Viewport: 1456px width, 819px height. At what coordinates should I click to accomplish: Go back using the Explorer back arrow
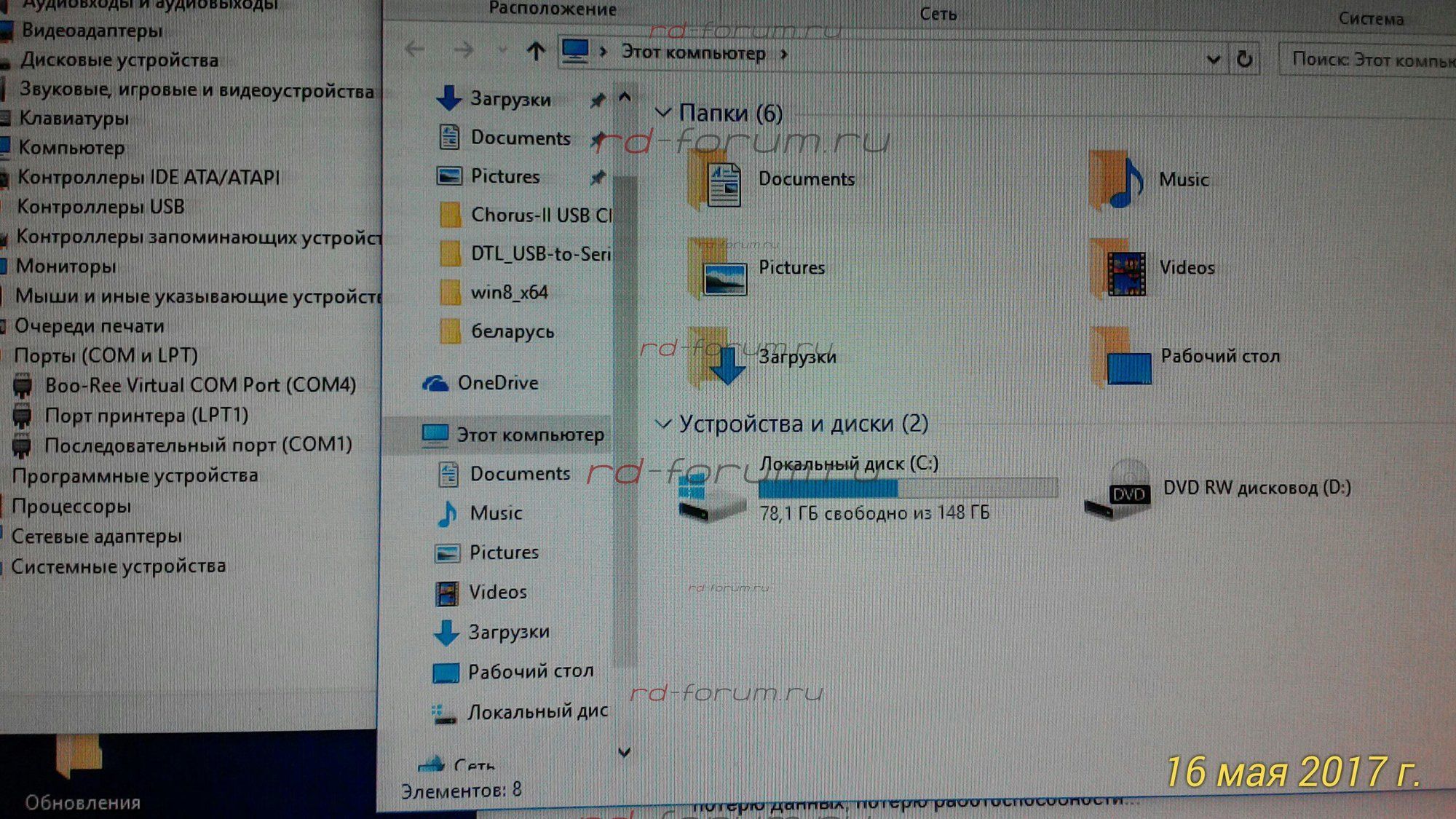point(415,50)
